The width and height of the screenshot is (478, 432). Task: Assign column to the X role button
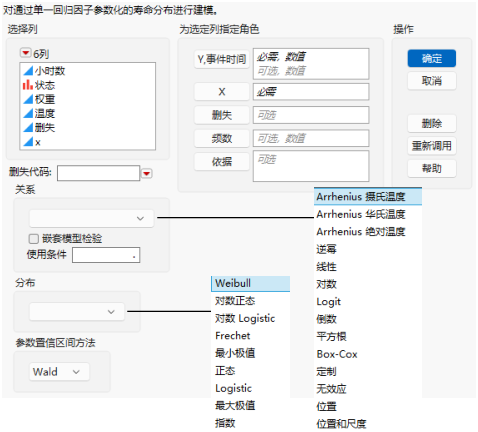coord(222,92)
